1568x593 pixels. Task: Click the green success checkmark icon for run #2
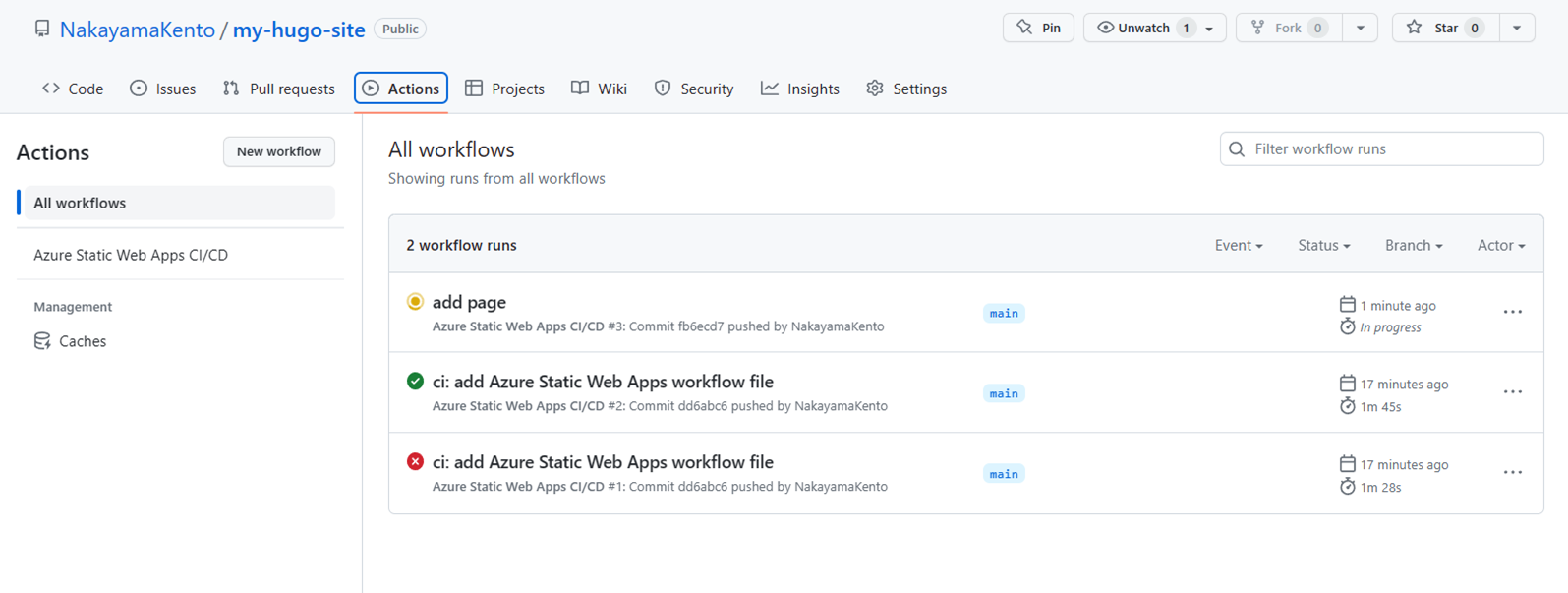[415, 382]
